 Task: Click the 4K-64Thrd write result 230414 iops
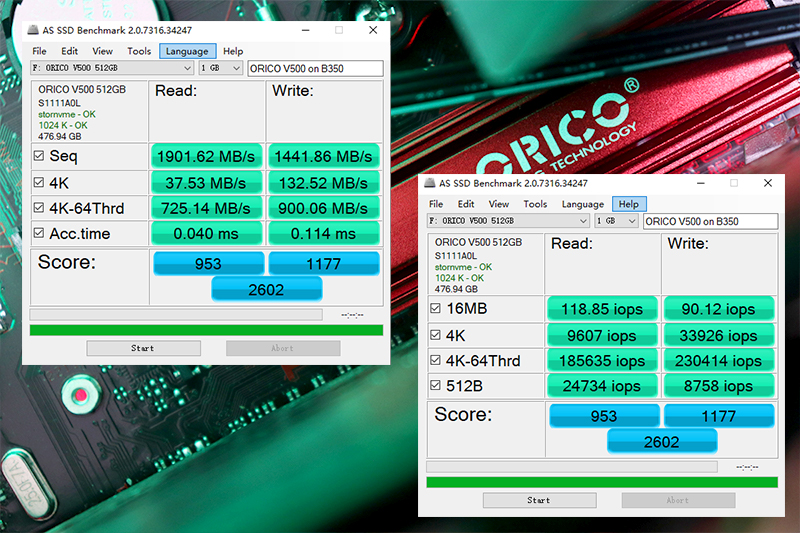pos(718,361)
